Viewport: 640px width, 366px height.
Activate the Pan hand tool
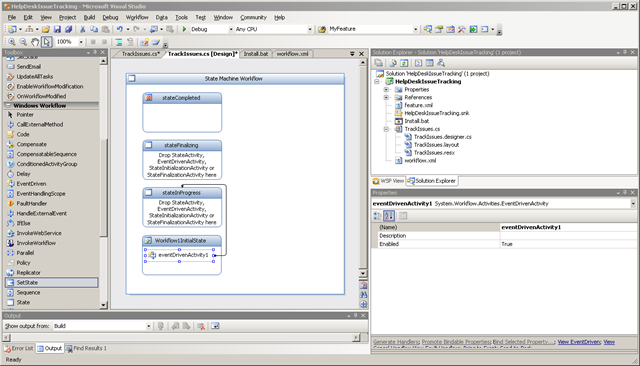pyautogui.click(x=35, y=42)
